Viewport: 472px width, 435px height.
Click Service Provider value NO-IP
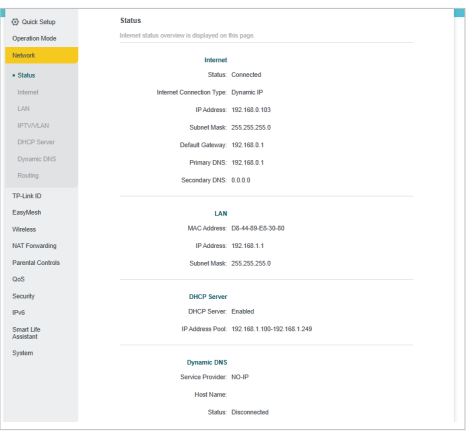(240, 377)
